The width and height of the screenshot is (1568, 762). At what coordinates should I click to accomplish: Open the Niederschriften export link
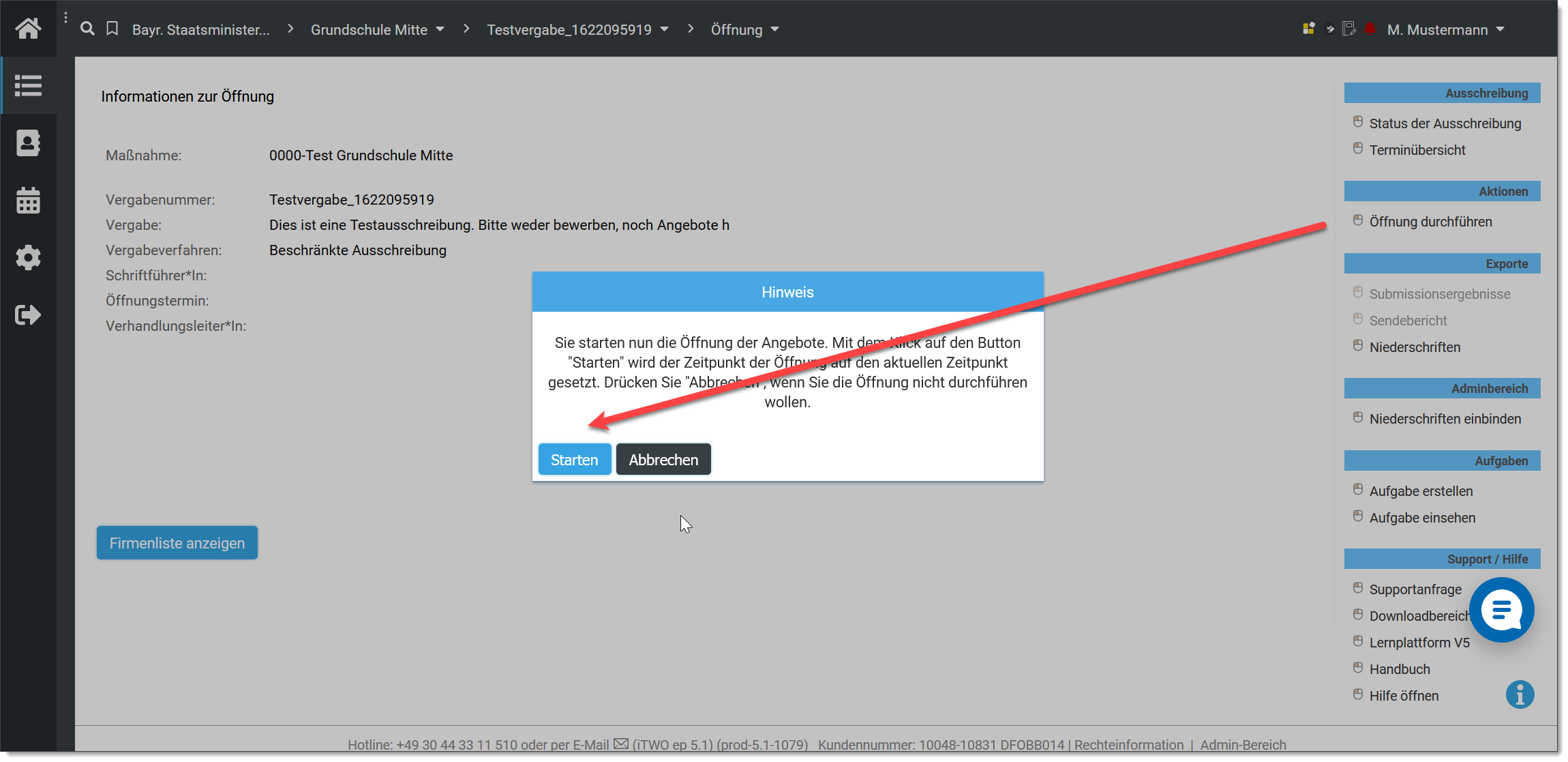[x=1415, y=347]
